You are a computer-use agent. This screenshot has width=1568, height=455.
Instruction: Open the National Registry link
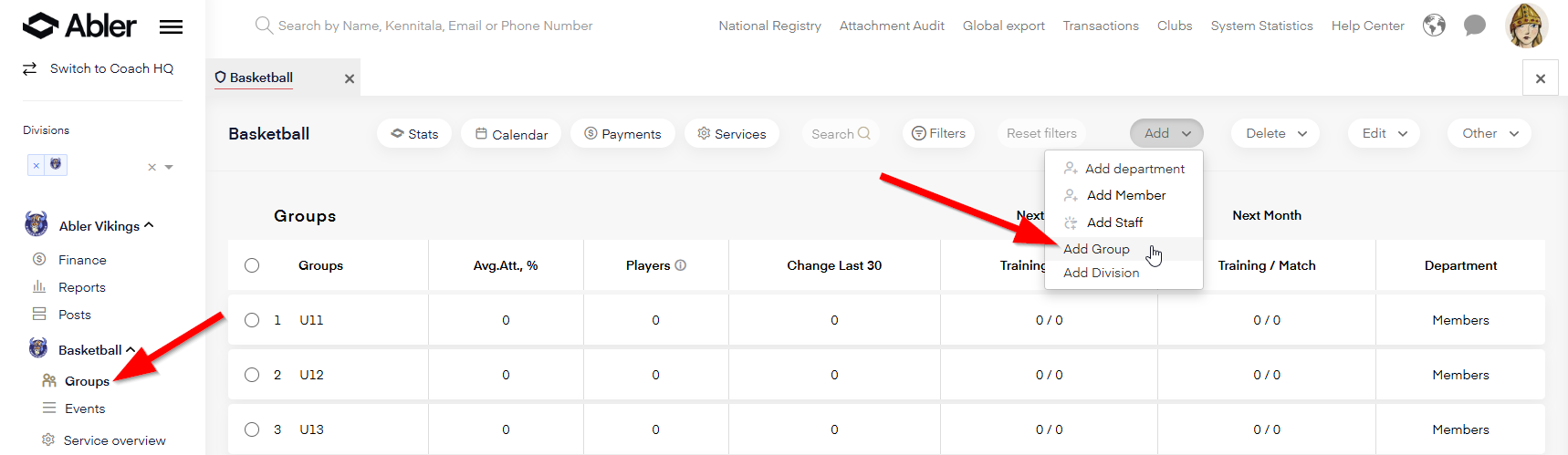click(x=769, y=26)
